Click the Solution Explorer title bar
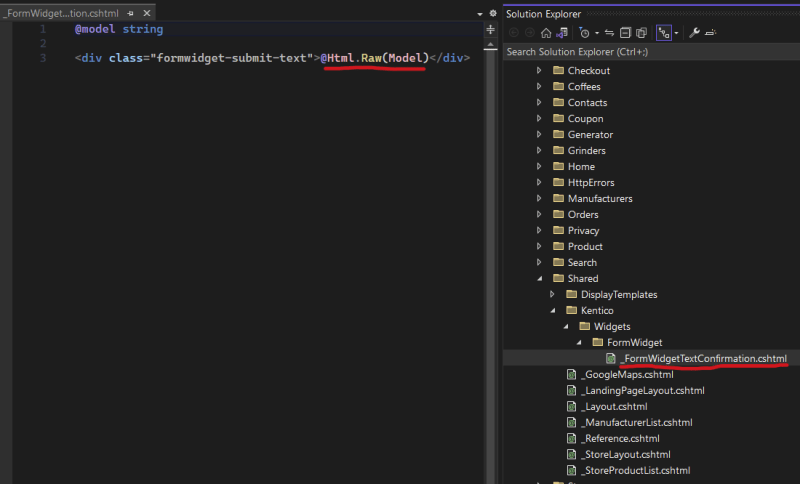 pyautogui.click(x=651, y=14)
